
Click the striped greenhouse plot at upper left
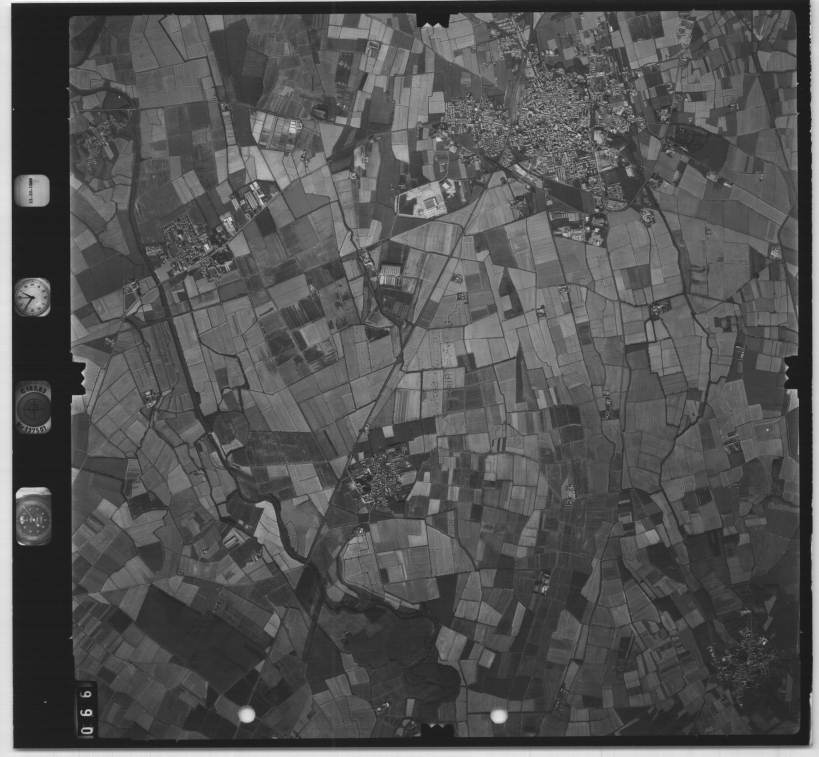tap(280, 130)
